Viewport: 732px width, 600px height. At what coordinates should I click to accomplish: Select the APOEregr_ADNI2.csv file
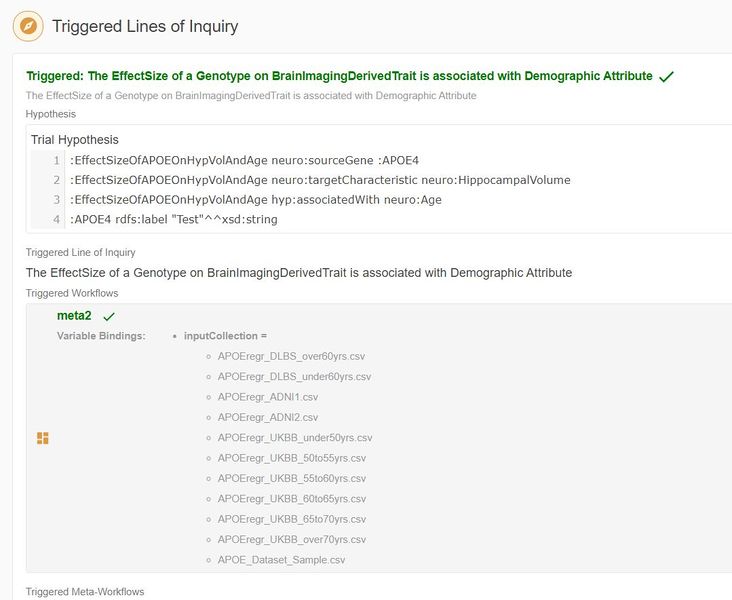267,417
